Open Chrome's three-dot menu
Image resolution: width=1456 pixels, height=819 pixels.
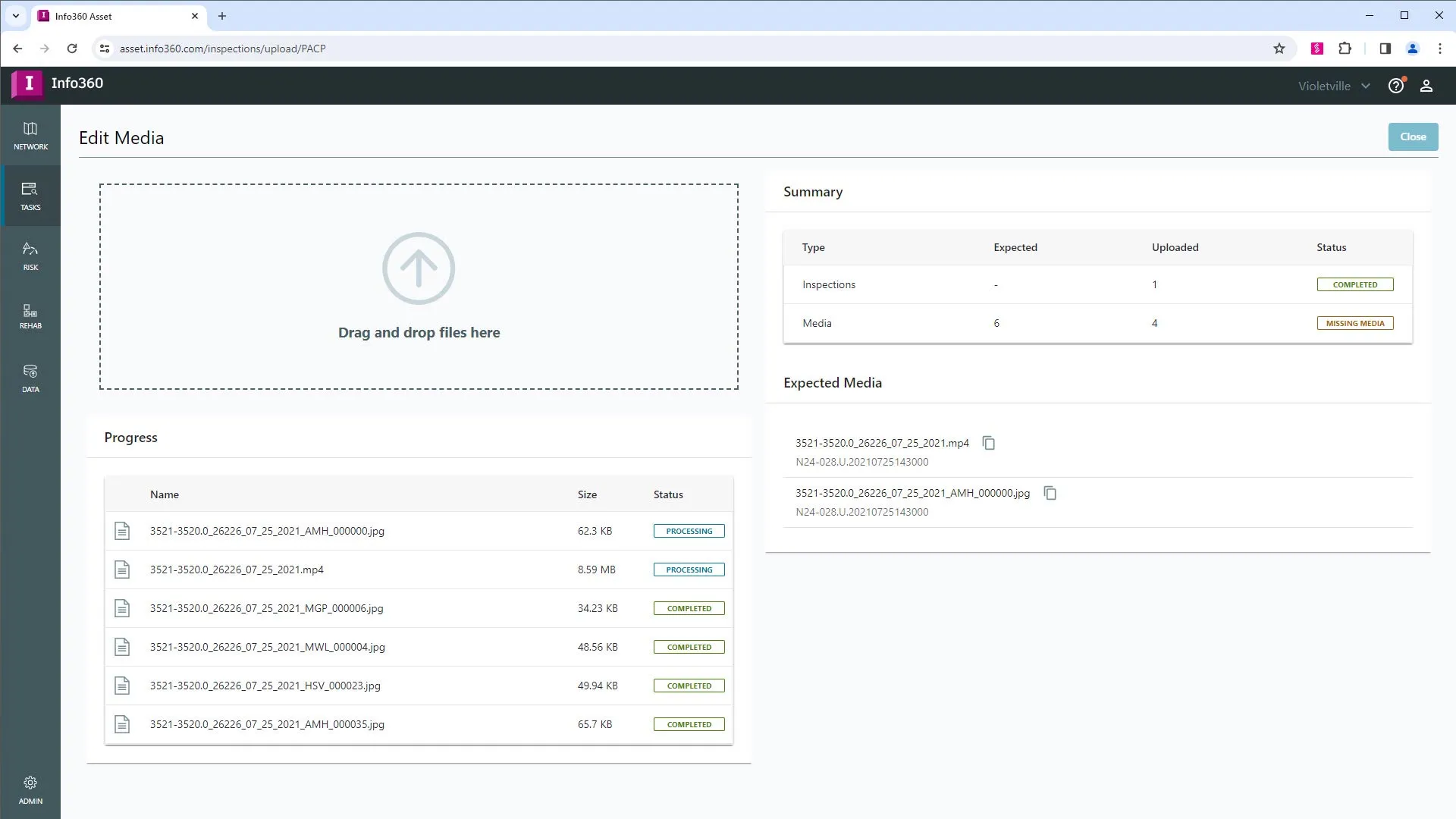point(1439,49)
